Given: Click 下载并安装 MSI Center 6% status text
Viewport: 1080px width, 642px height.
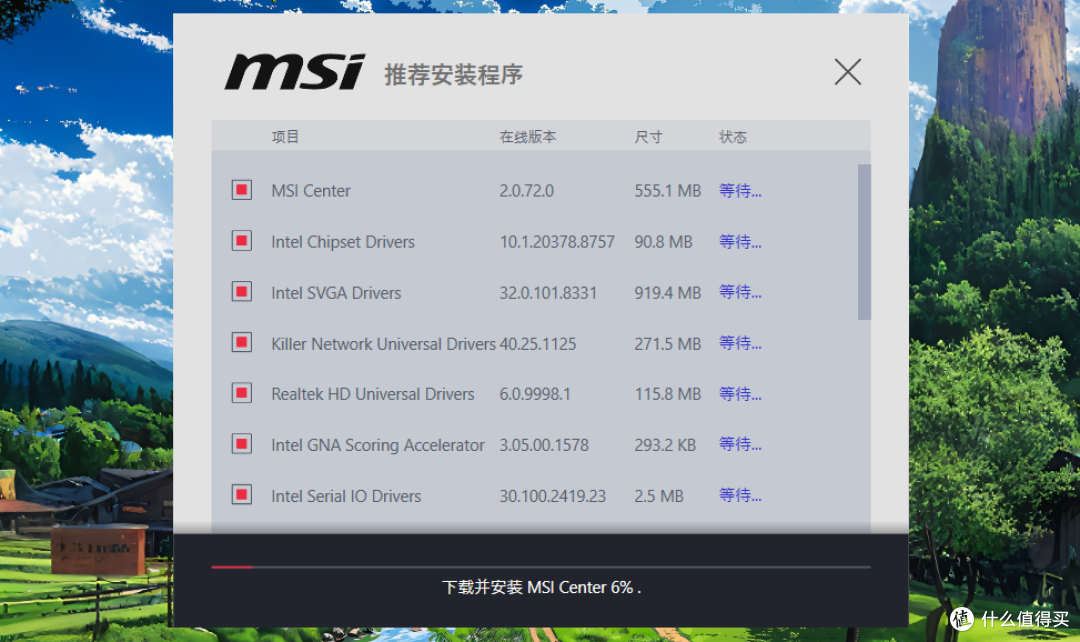Looking at the screenshot, I should (x=541, y=588).
